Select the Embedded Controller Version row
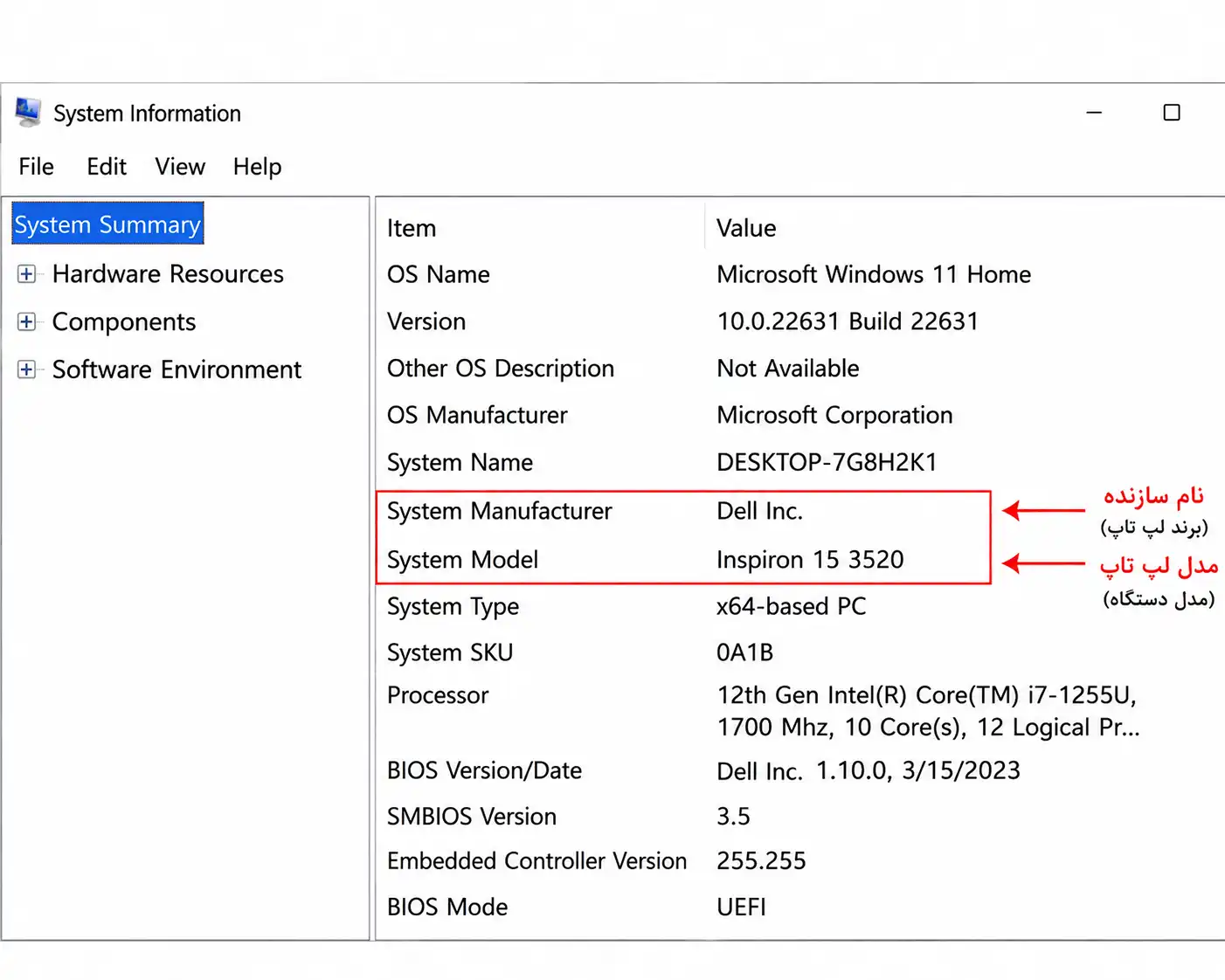1225x980 pixels. tap(536, 860)
